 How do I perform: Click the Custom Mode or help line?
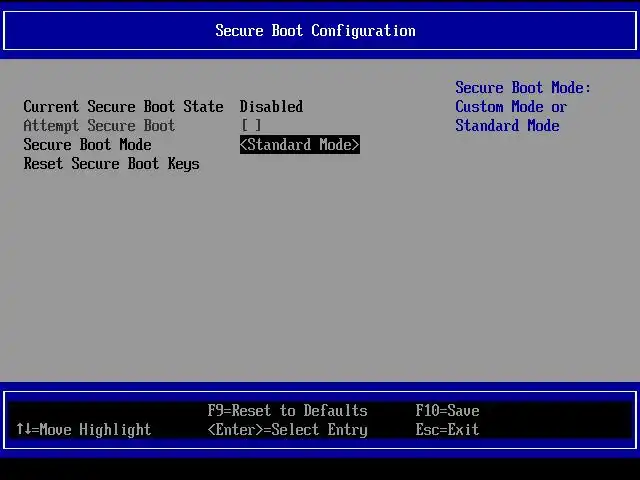(x=511, y=107)
